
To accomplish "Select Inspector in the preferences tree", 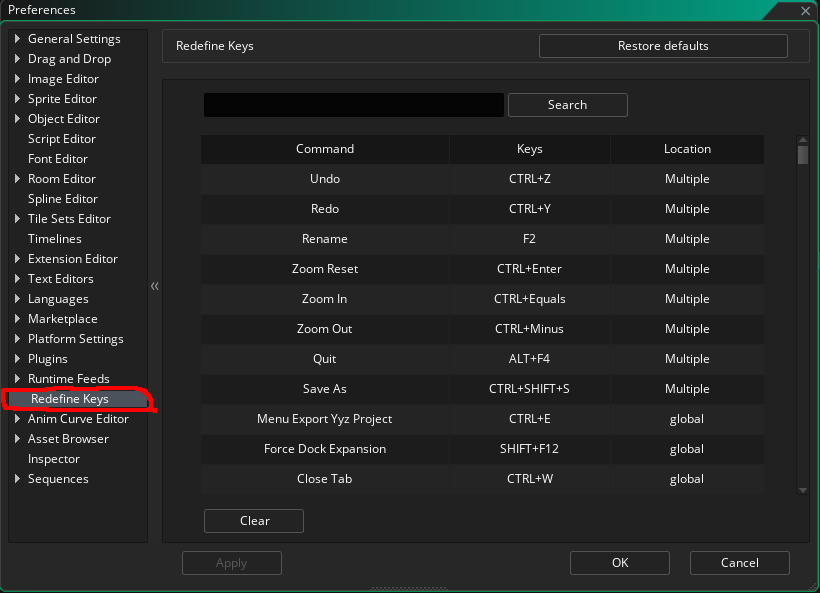I will 53,459.
